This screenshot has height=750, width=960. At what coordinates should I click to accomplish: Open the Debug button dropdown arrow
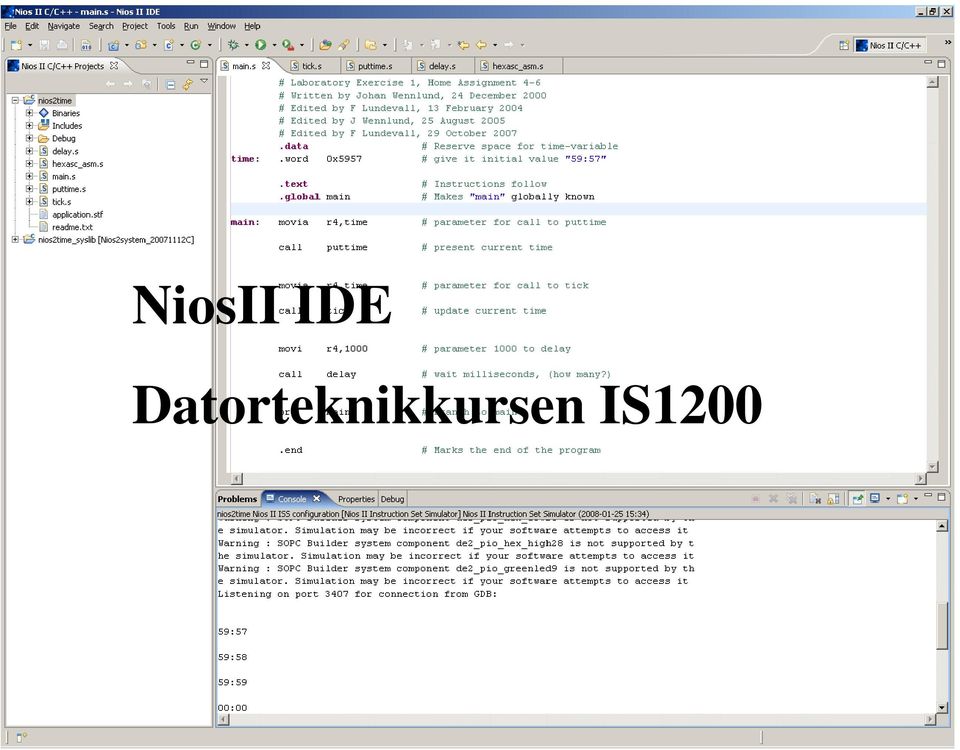click(x=246, y=45)
